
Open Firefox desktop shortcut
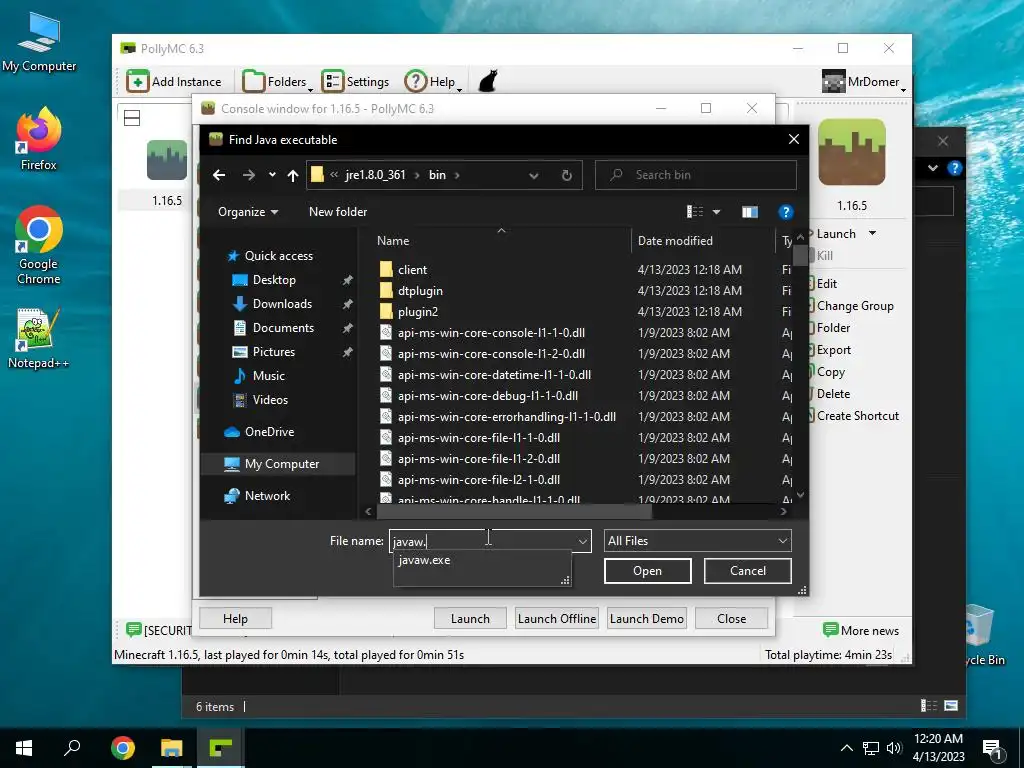39,139
